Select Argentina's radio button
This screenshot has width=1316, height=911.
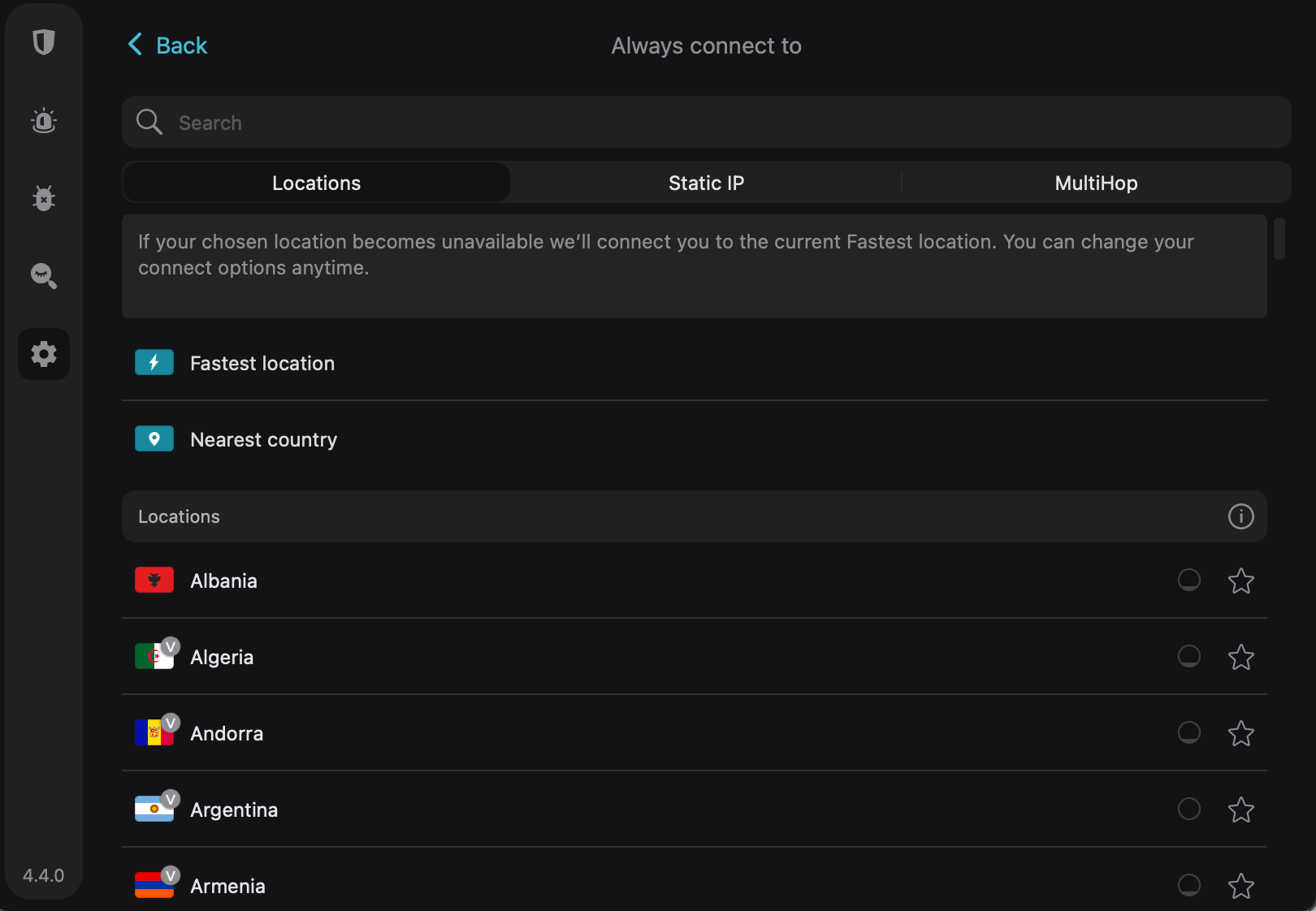[1188, 809]
